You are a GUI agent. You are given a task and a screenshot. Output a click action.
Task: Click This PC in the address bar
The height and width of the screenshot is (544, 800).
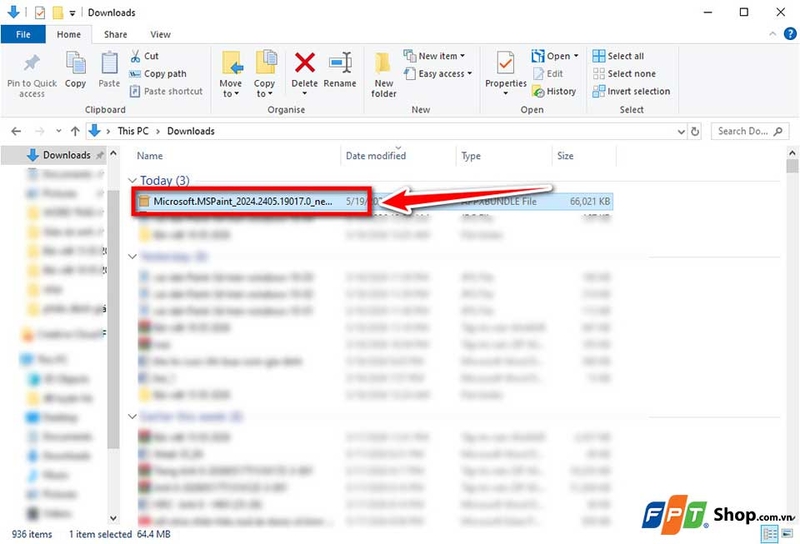click(x=133, y=131)
